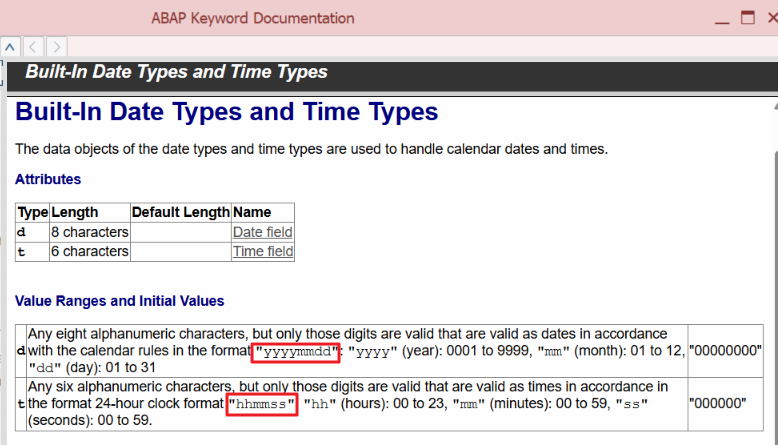Click the "Default Length" column header
The width and height of the screenshot is (778, 445).
coord(181,212)
